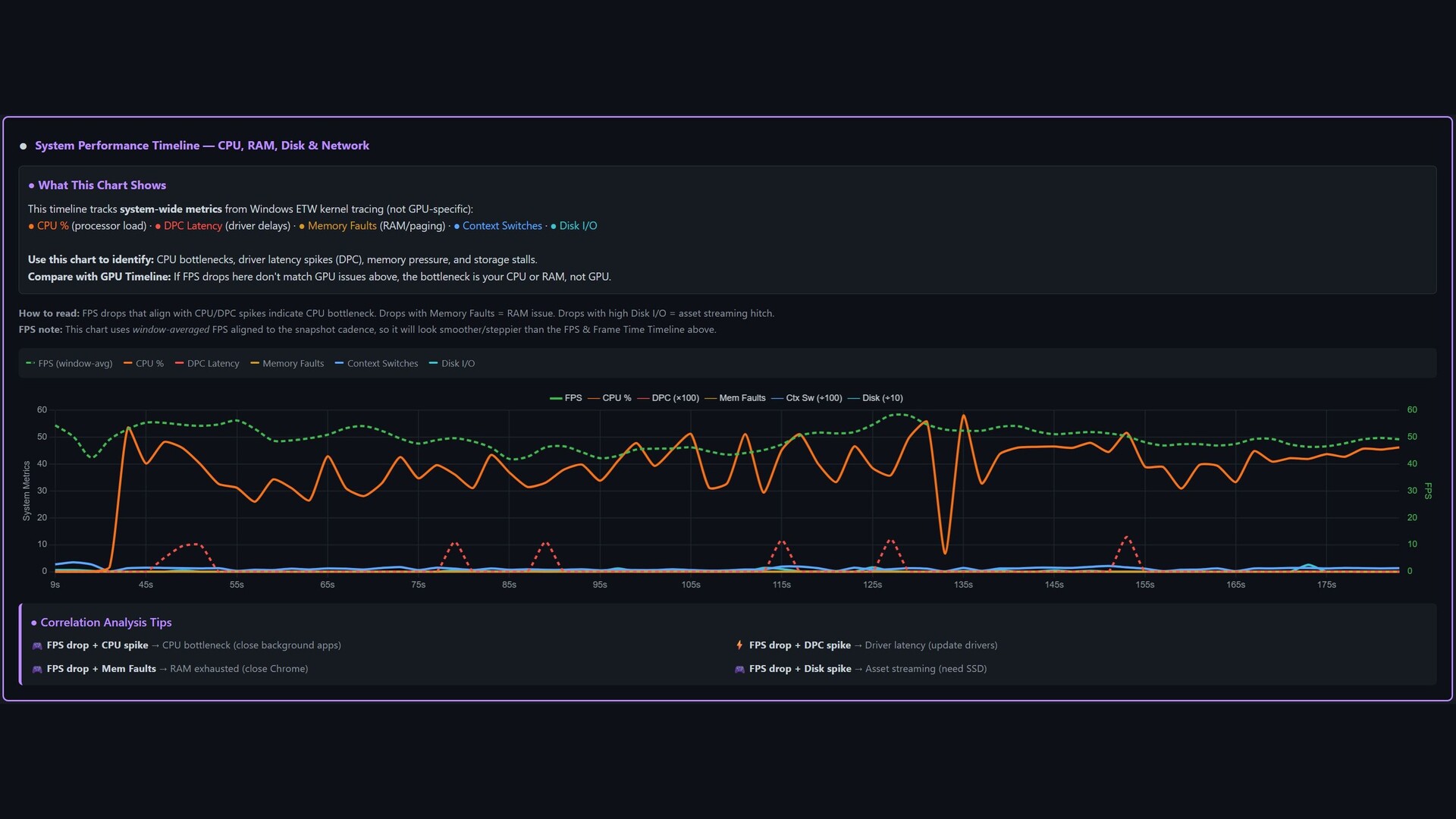Screen dimensions: 1456x819
Task: Click green FPS vertical axis title
Action: pos(1428,491)
